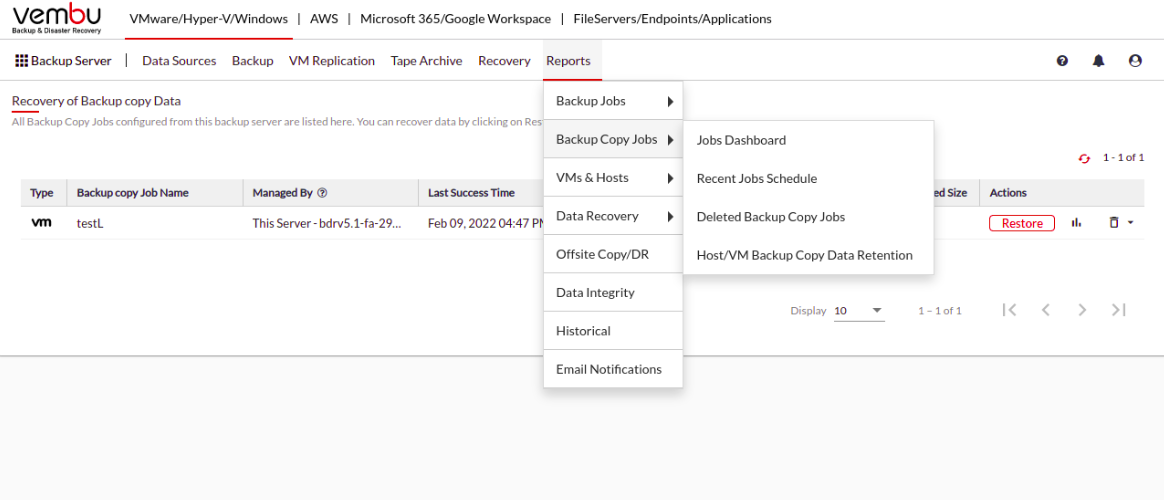The image size is (1164, 500).
Task: Go to next page arrow
Action: tap(1082, 310)
